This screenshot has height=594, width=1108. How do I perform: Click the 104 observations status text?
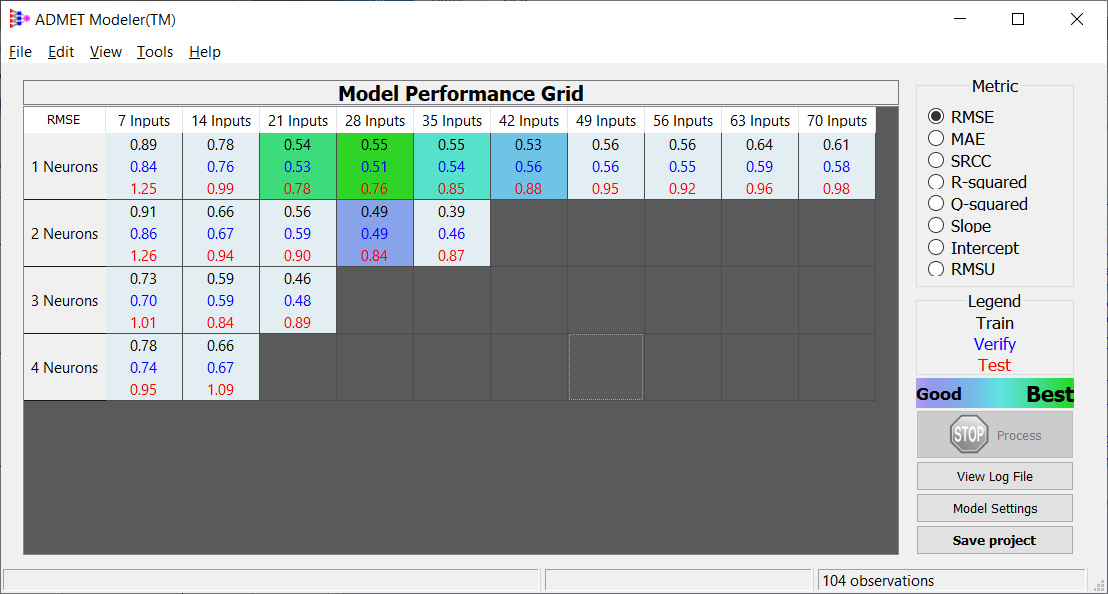point(878,581)
